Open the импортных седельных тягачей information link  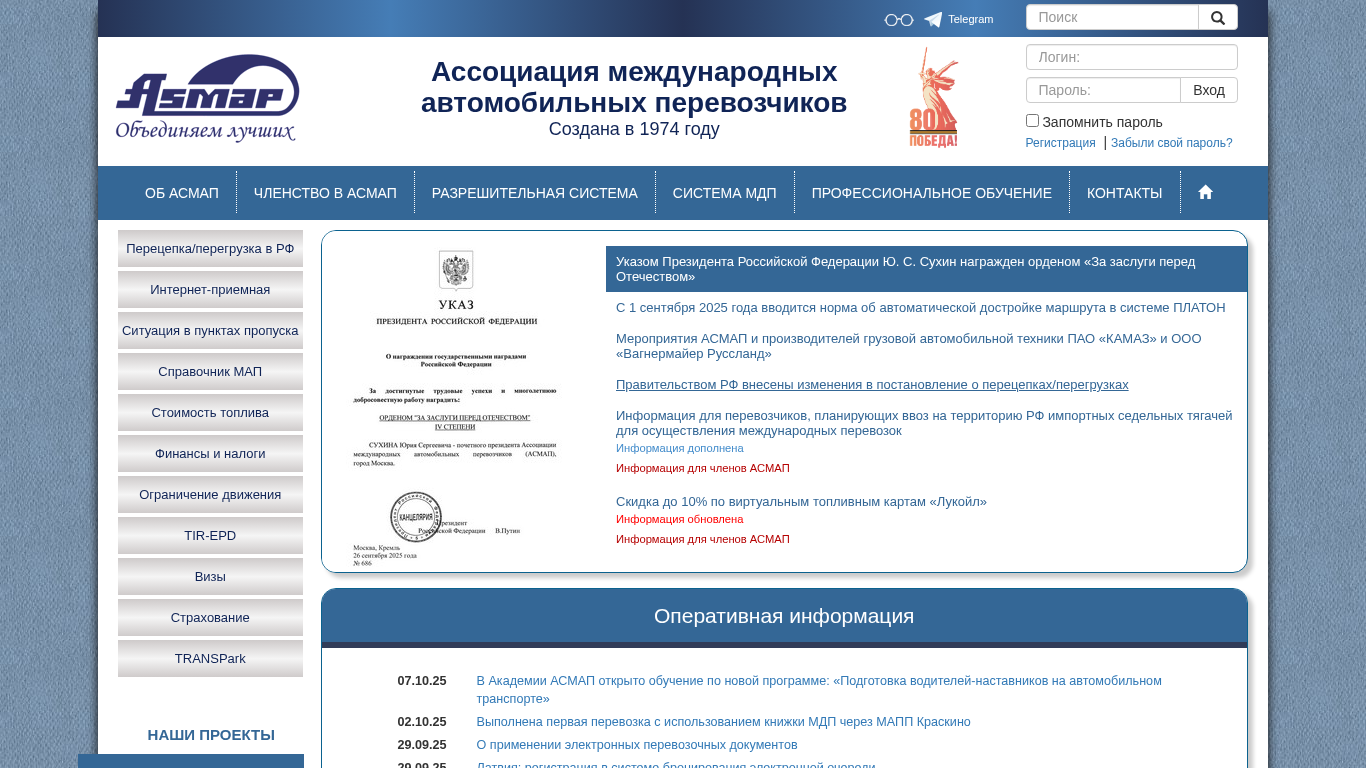tap(924, 423)
